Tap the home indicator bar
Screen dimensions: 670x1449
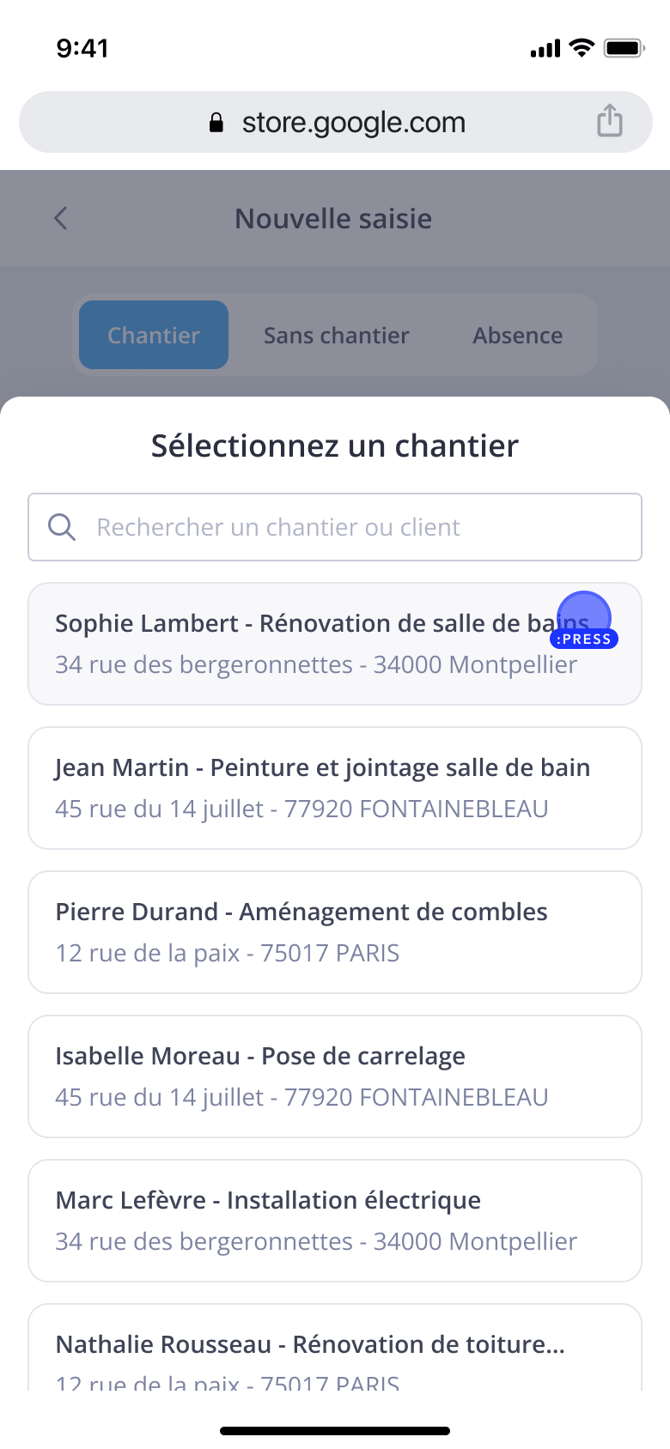point(335,1431)
